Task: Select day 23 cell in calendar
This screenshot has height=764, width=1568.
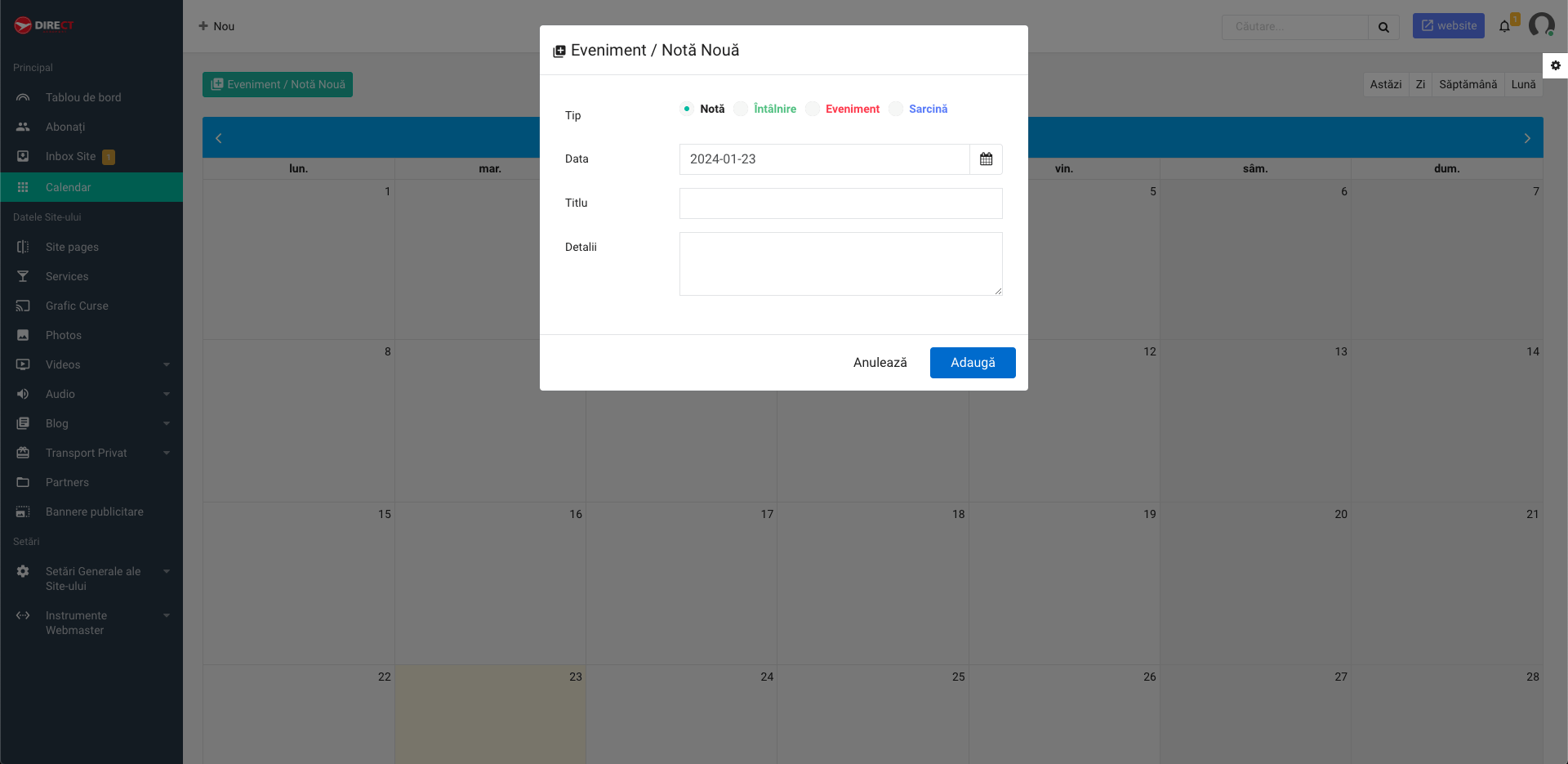Action: [490, 714]
